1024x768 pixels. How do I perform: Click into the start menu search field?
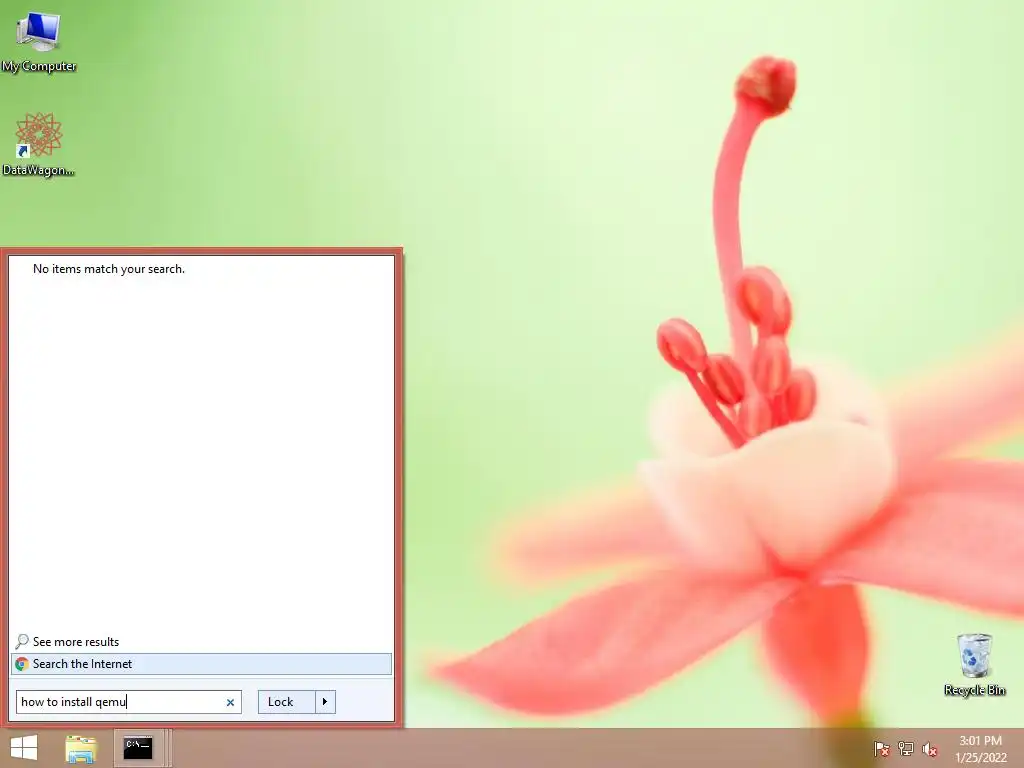point(129,702)
